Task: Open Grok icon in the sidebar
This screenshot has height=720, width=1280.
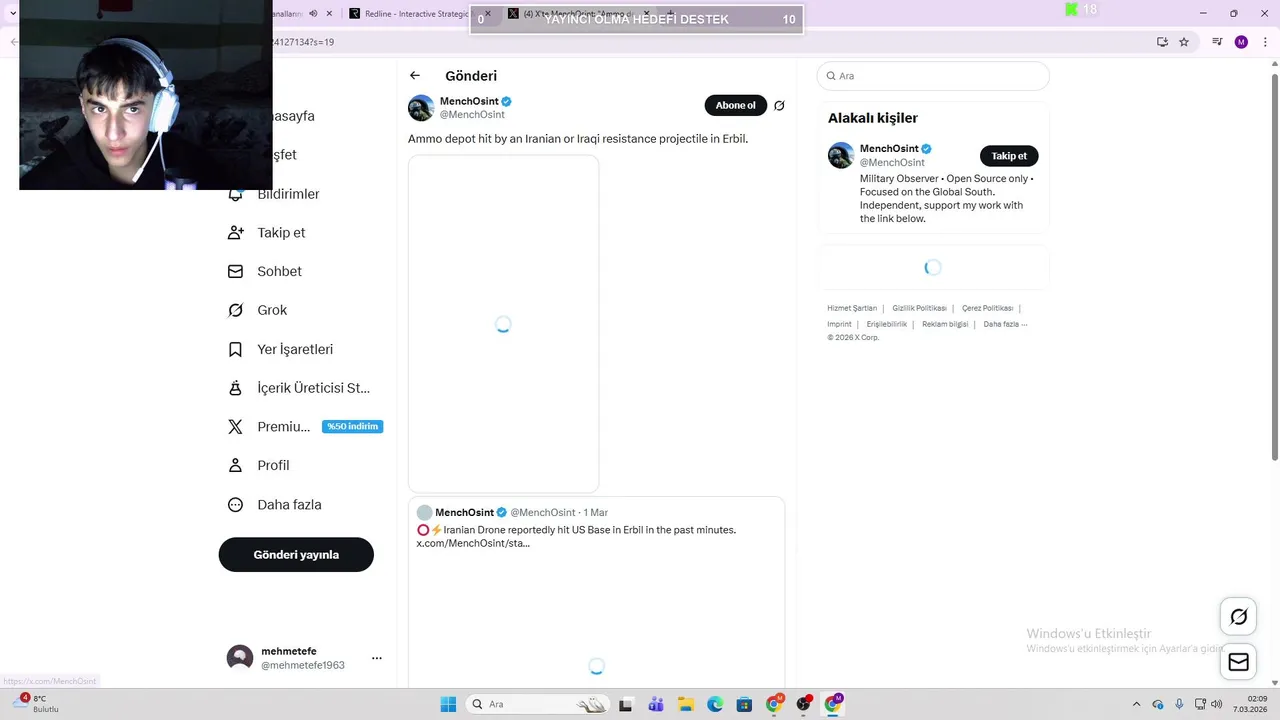Action: [x=236, y=311]
